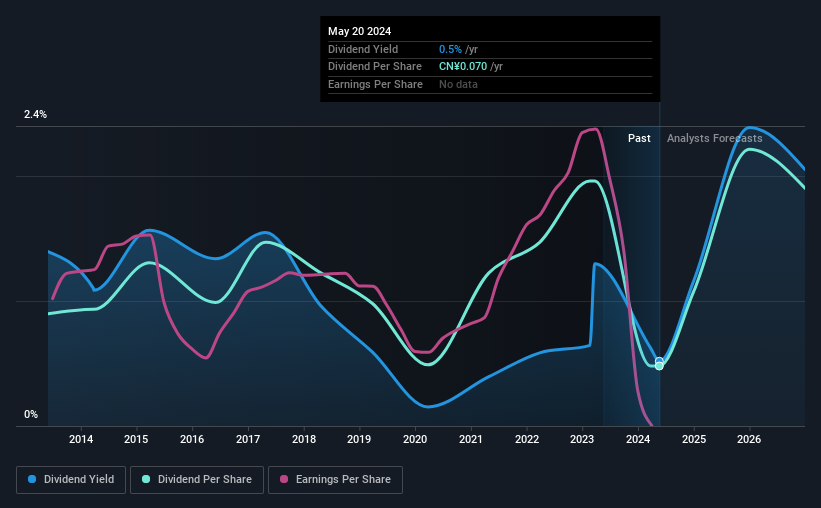Click the May 20 2024 tooltip date
Viewport: 821px width, 508px height.
click(x=359, y=31)
